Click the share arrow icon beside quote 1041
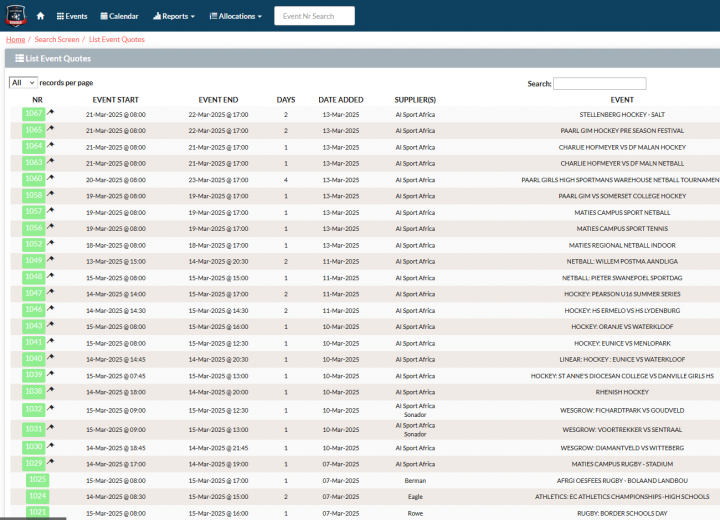720x520 pixels. [x=51, y=340]
